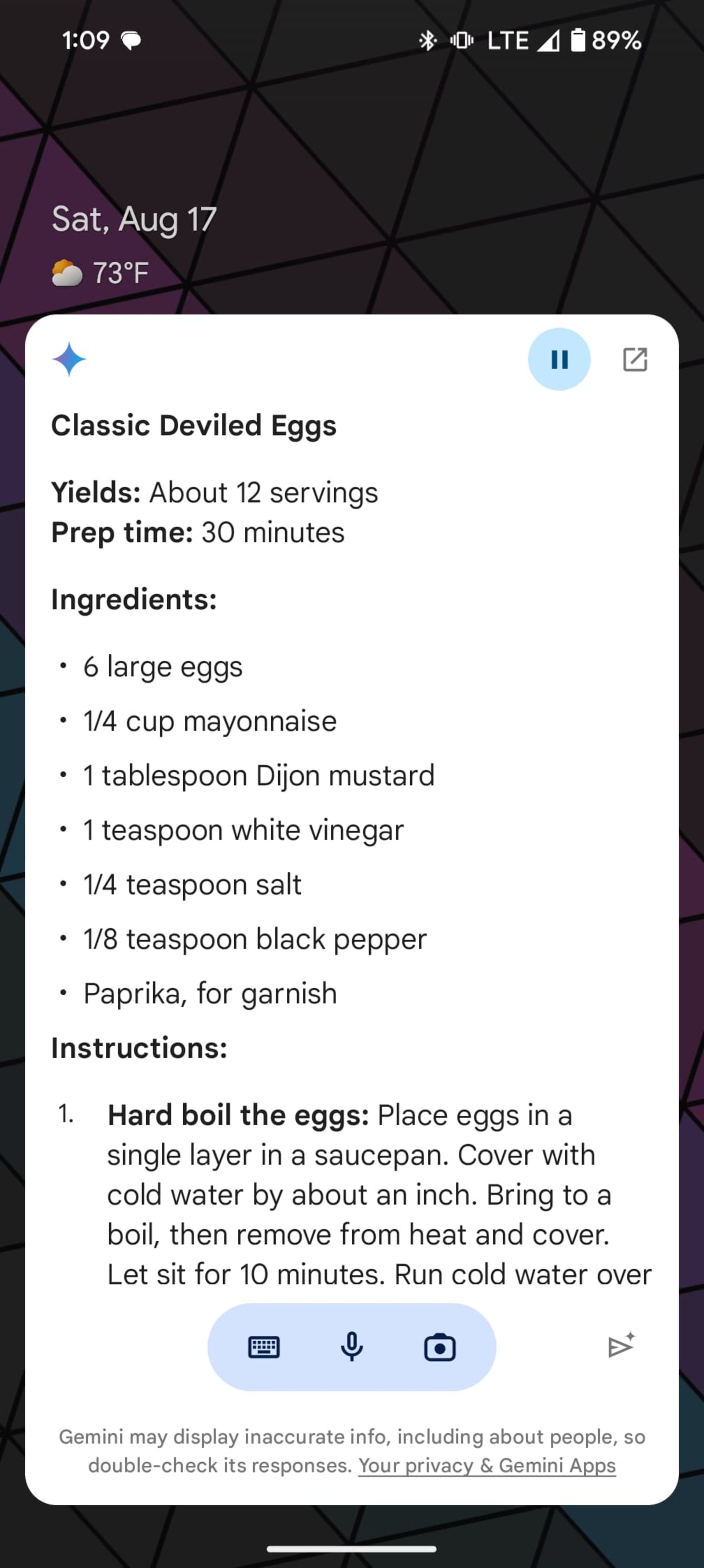The width and height of the screenshot is (704, 1568).
Task: Tap the home gesture navigation bar
Action: pos(352,1549)
